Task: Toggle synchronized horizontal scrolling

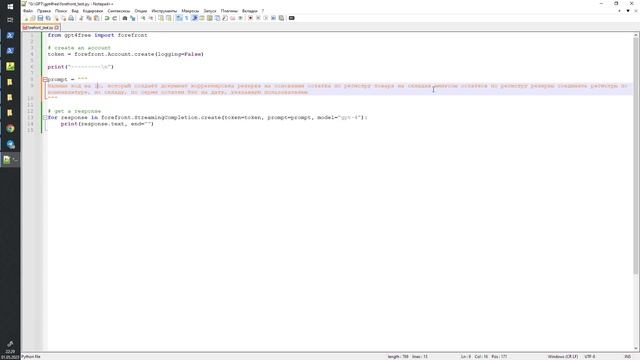Action: (x=169, y=18)
